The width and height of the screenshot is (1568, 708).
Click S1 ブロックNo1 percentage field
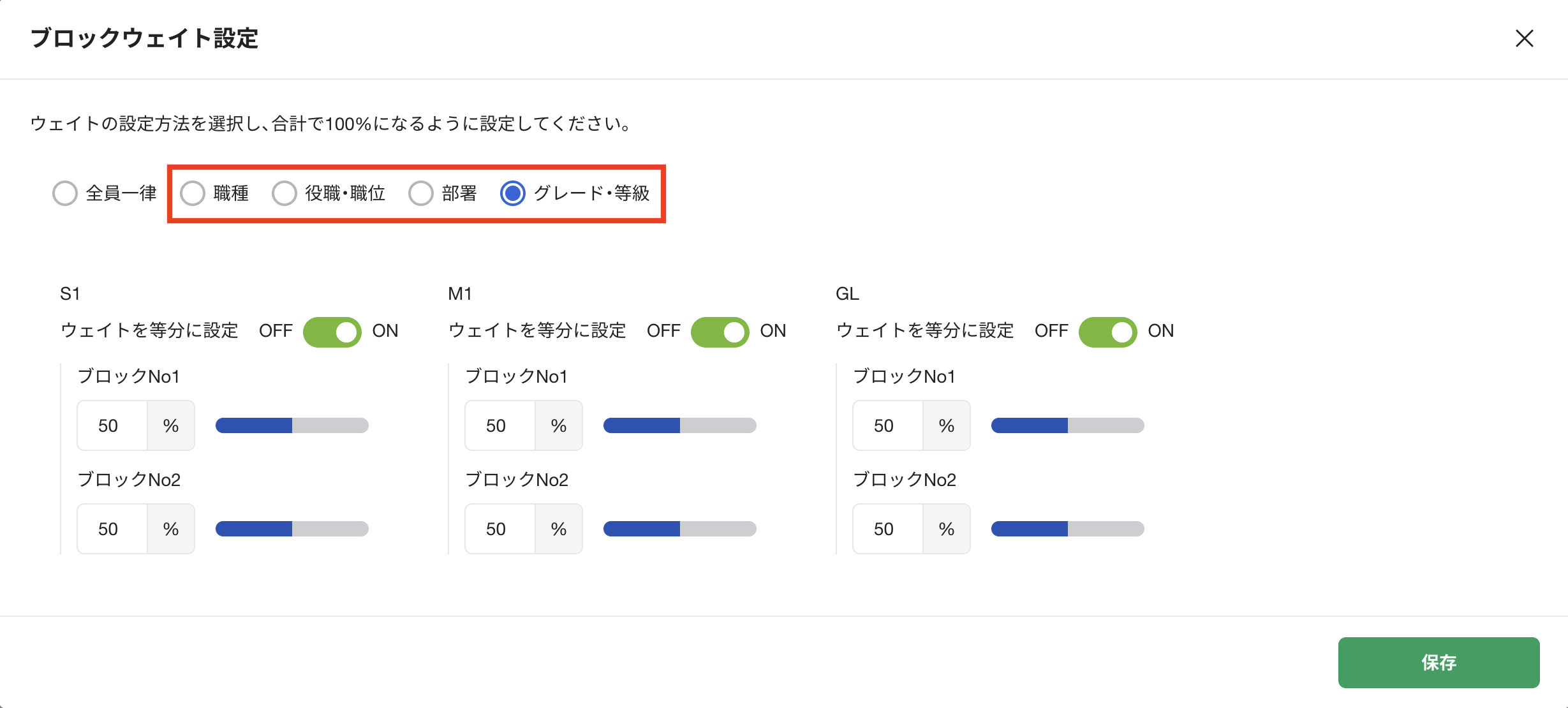113,426
